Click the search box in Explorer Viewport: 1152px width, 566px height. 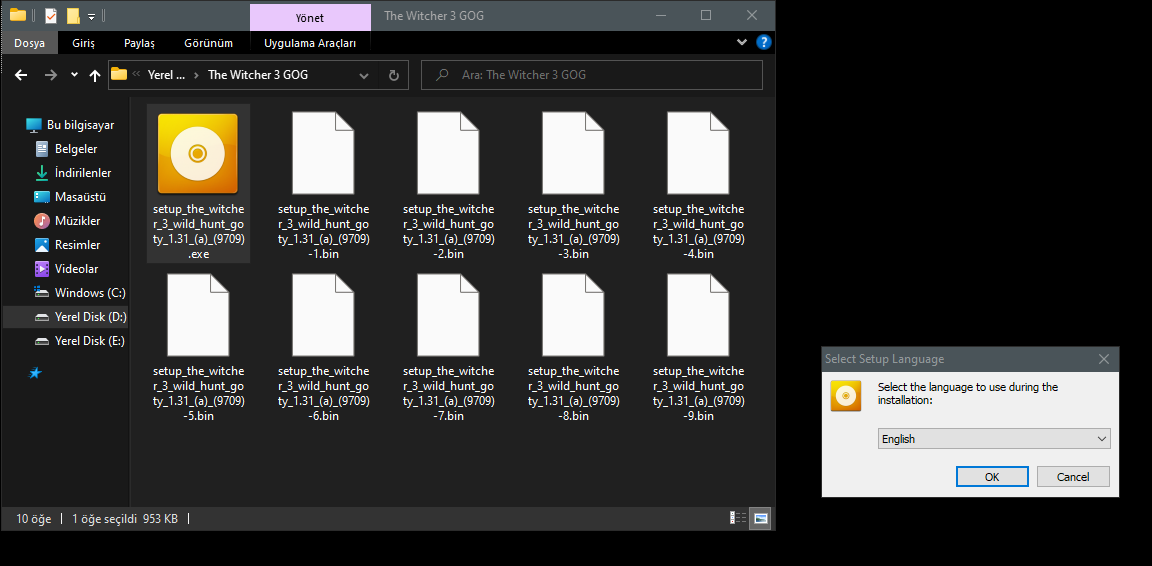592,75
